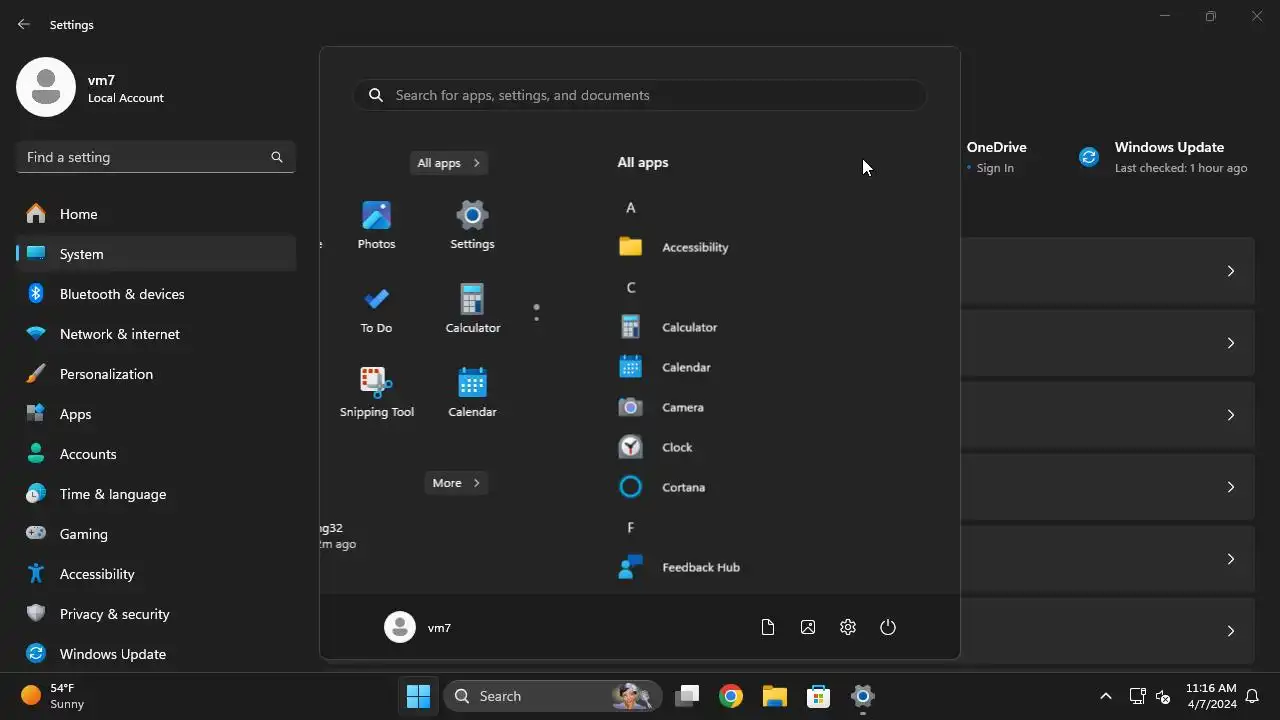The height and width of the screenshot is (720, 1280).
Task: Click the taskbar Search box
Action: click(x=552, y=696)
